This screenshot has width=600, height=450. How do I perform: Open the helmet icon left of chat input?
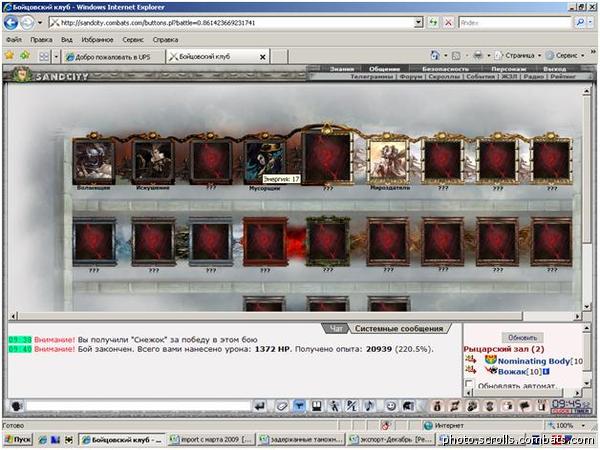click(16, 406)
